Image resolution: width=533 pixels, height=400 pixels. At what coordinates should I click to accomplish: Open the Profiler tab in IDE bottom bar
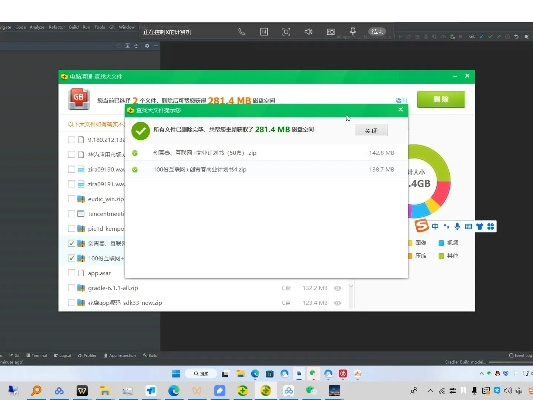tap(87, 355)
